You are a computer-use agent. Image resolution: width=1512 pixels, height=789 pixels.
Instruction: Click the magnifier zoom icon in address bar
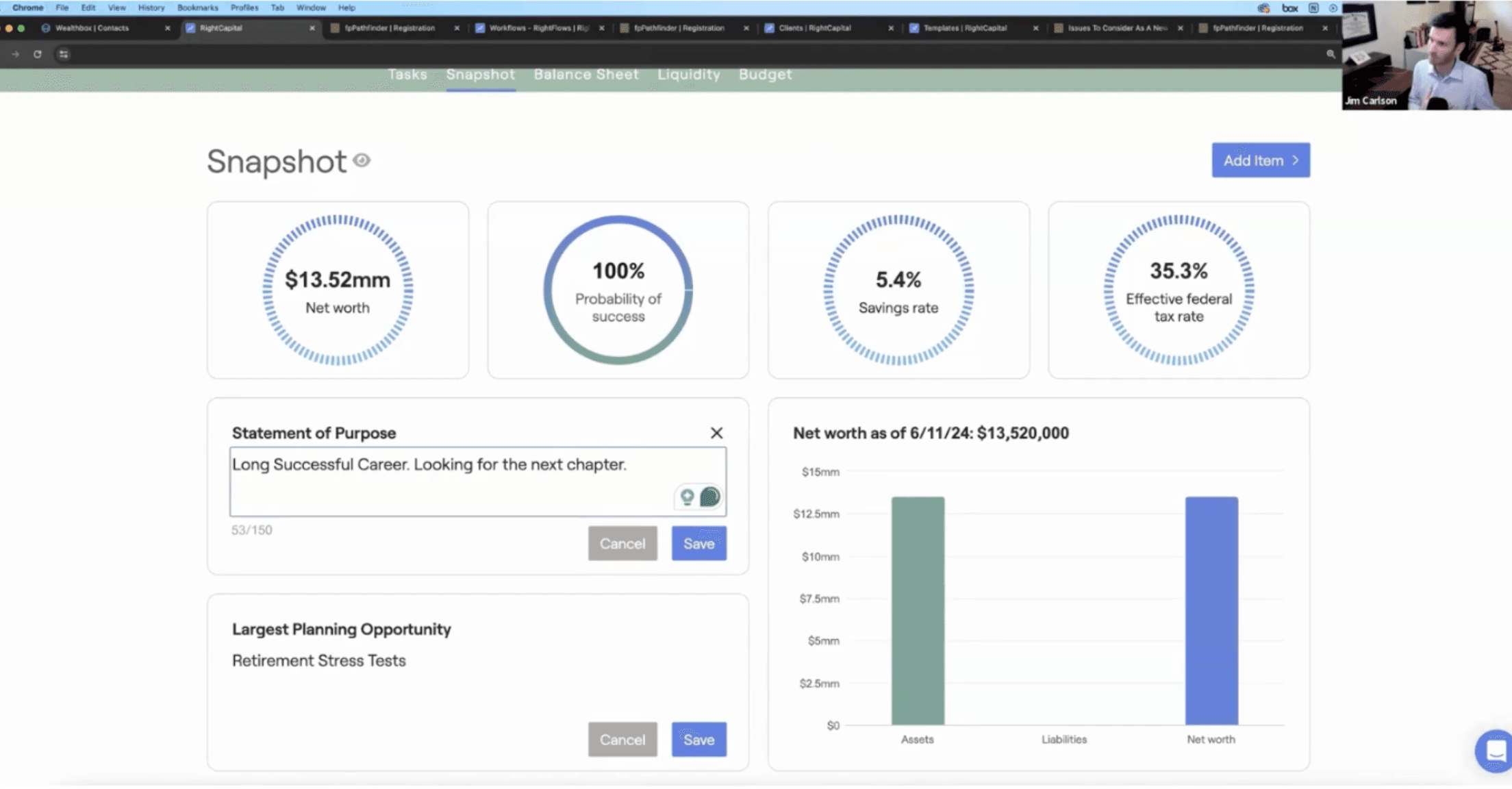click(1331, 54)
